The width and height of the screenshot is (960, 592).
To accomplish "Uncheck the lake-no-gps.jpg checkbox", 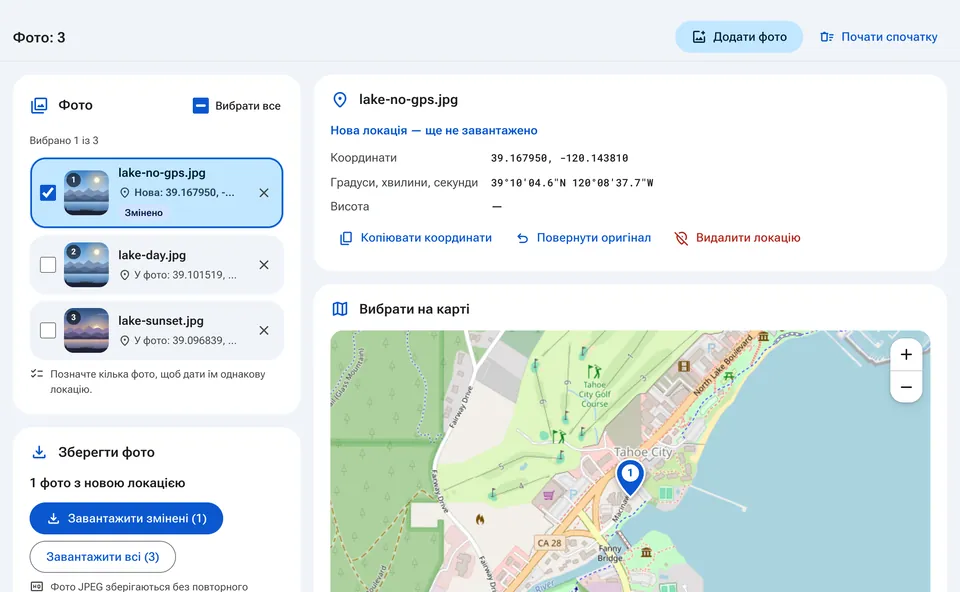I will point(48,193).
